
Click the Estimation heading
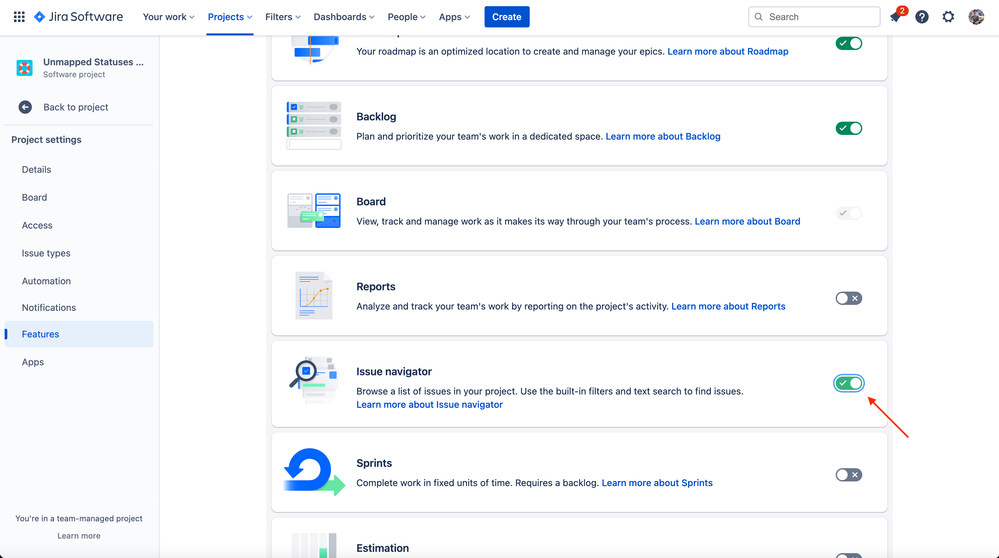pyautogui.click(x=382, y=548)
